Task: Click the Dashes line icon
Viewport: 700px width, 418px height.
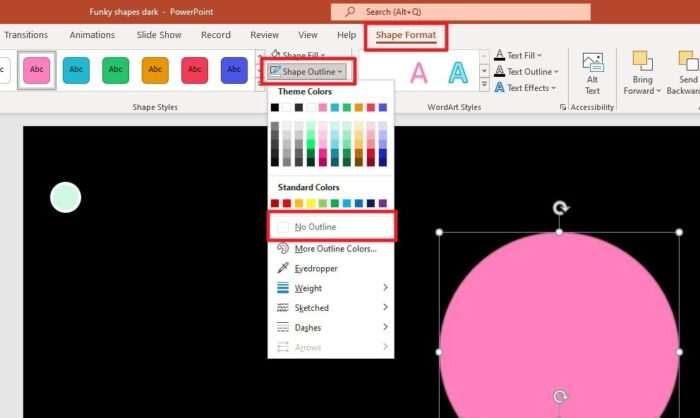Action: pos(283,327)
